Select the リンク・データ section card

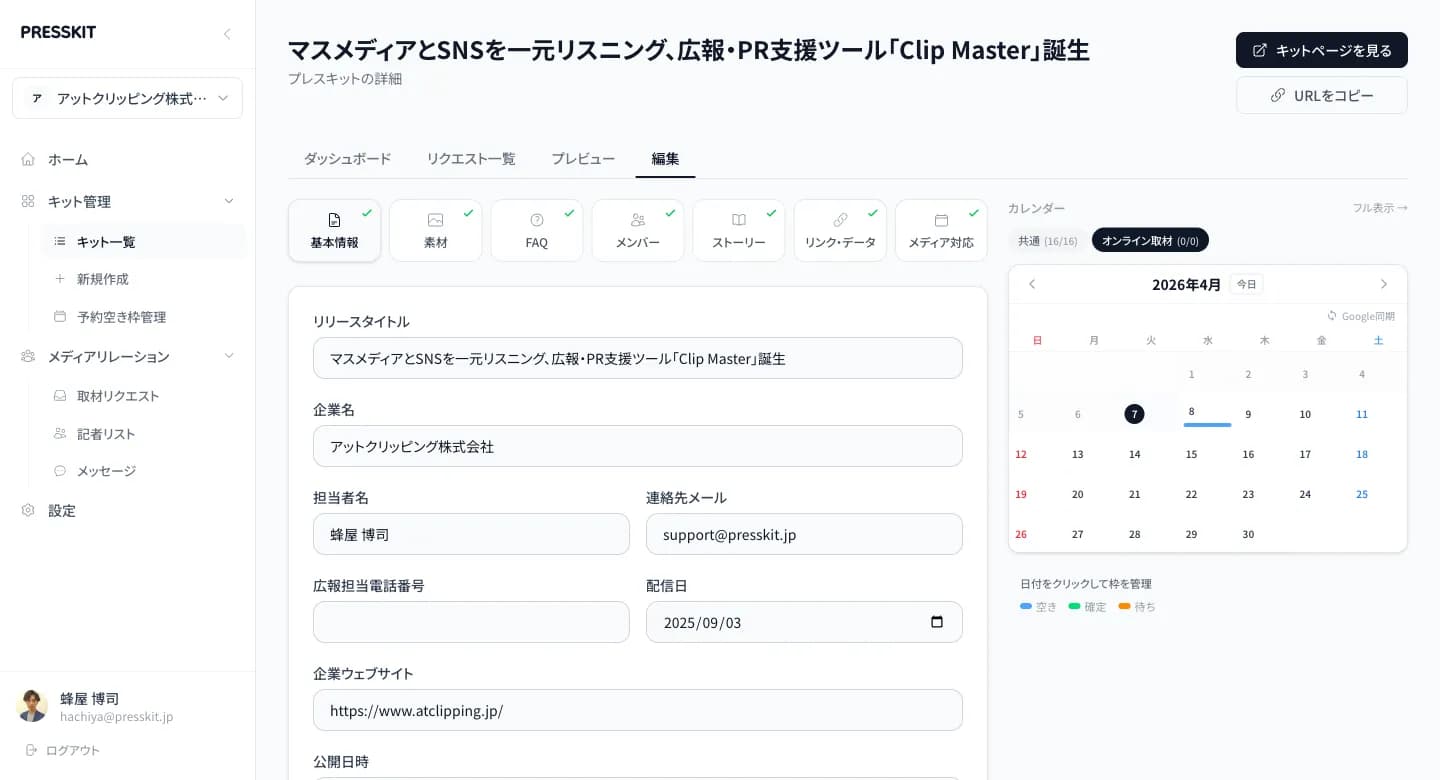tap(840, 231)
